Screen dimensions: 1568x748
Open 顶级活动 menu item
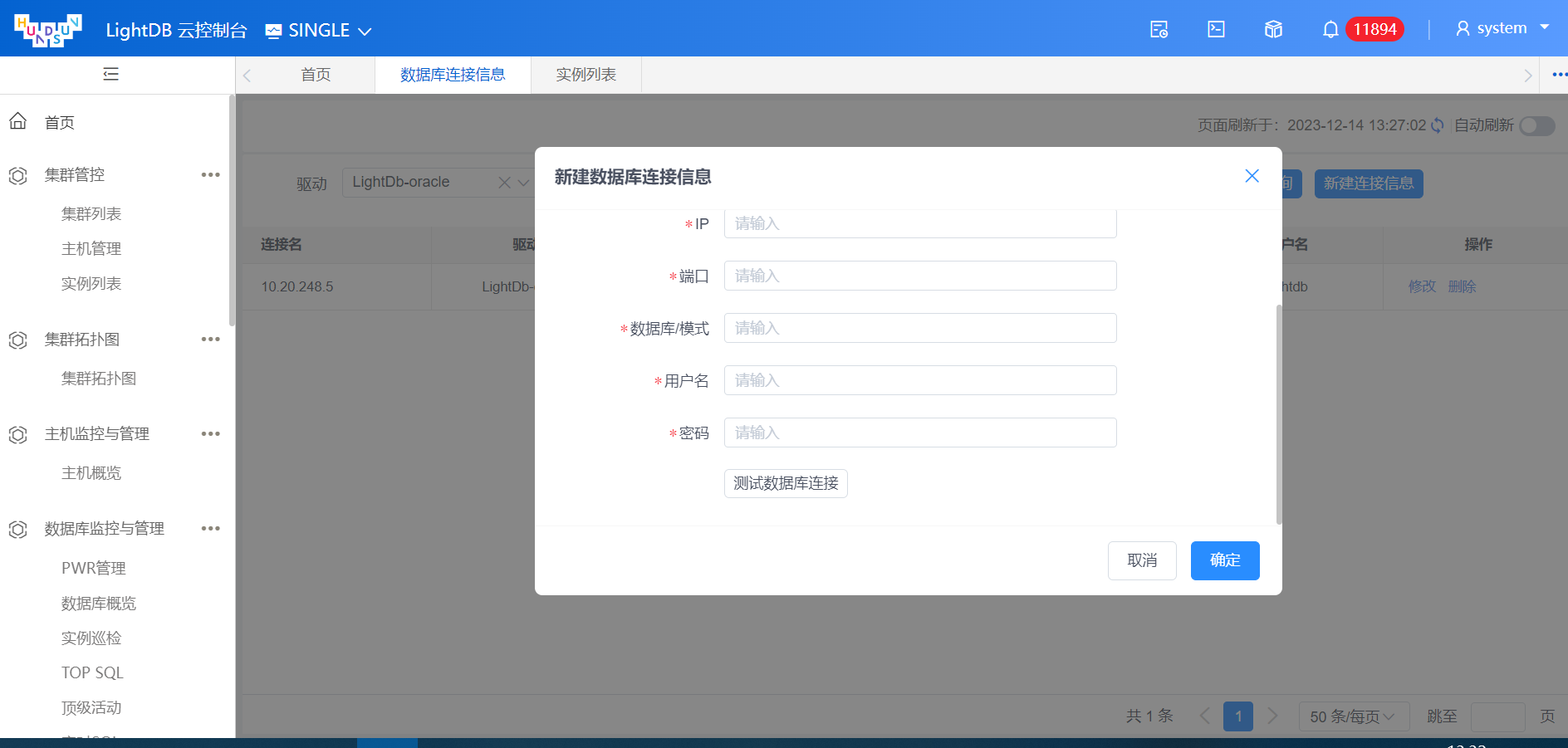coord(91,708)
